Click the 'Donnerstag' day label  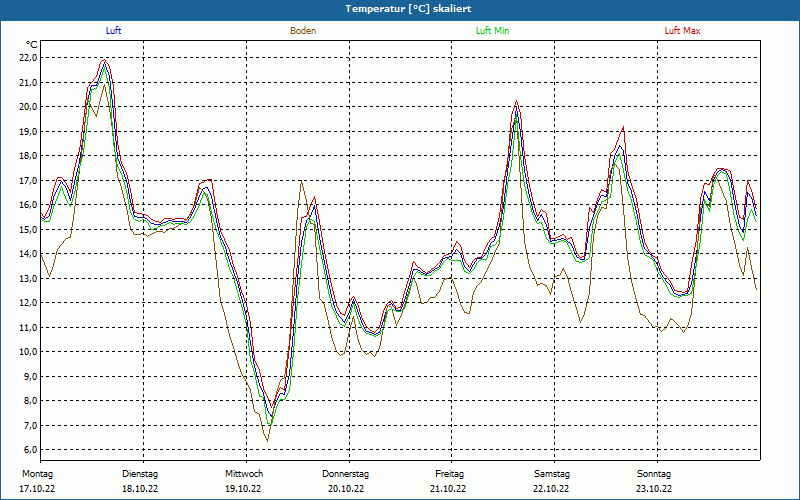pos(345,474)
